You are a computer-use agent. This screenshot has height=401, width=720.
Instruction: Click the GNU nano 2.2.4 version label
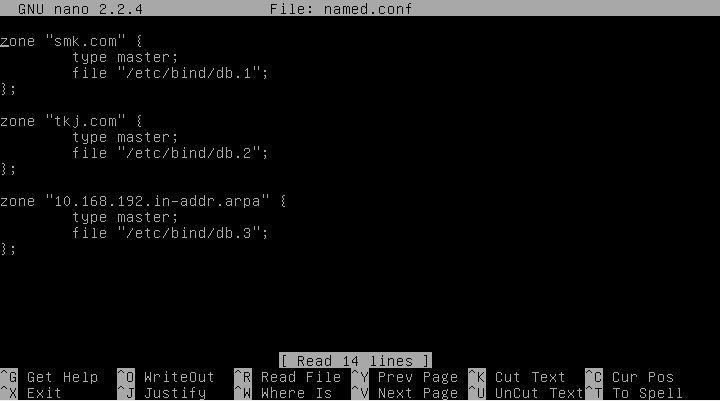(x=80, y=9)
